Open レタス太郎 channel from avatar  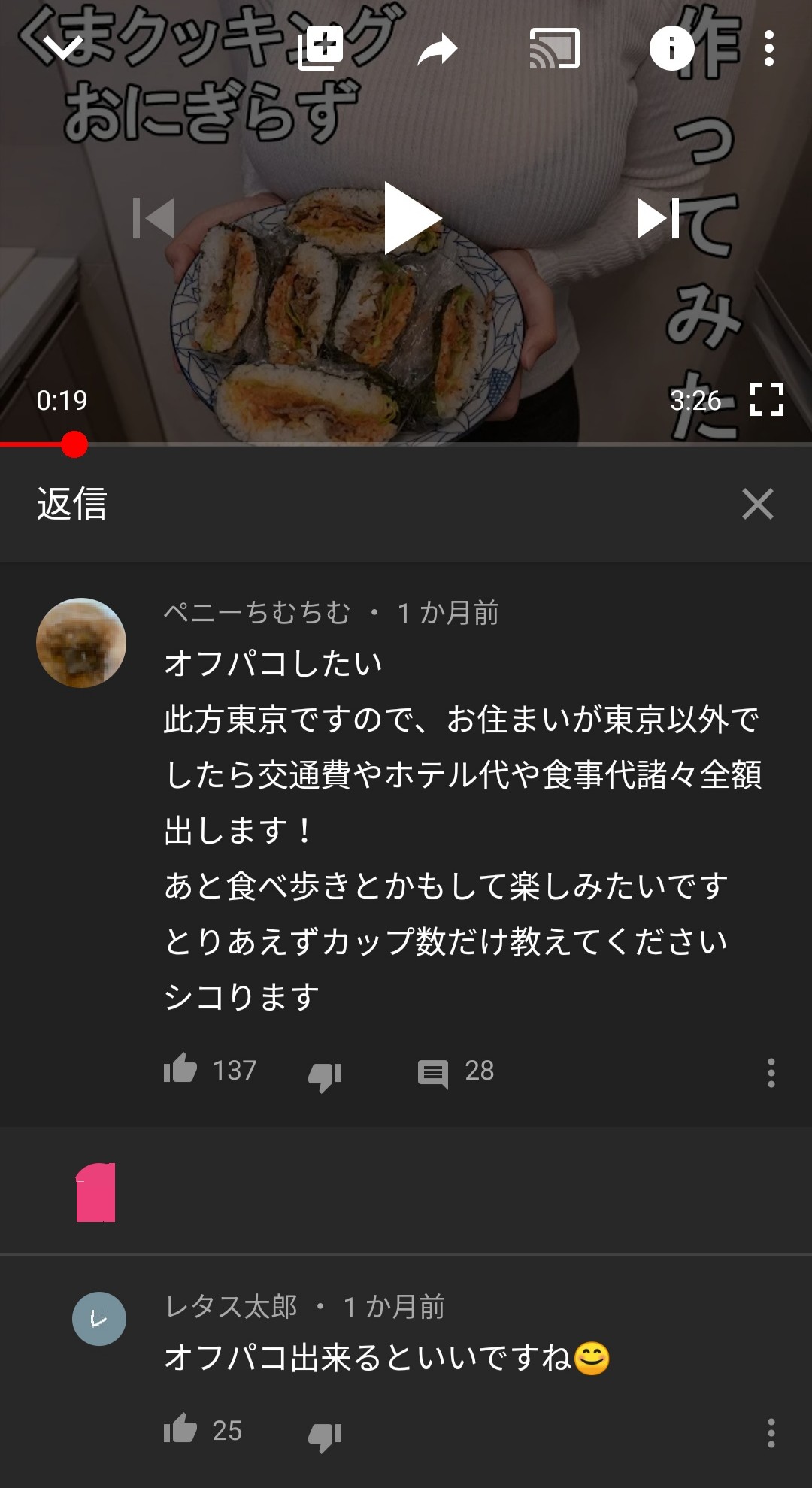pos(98,1318)
